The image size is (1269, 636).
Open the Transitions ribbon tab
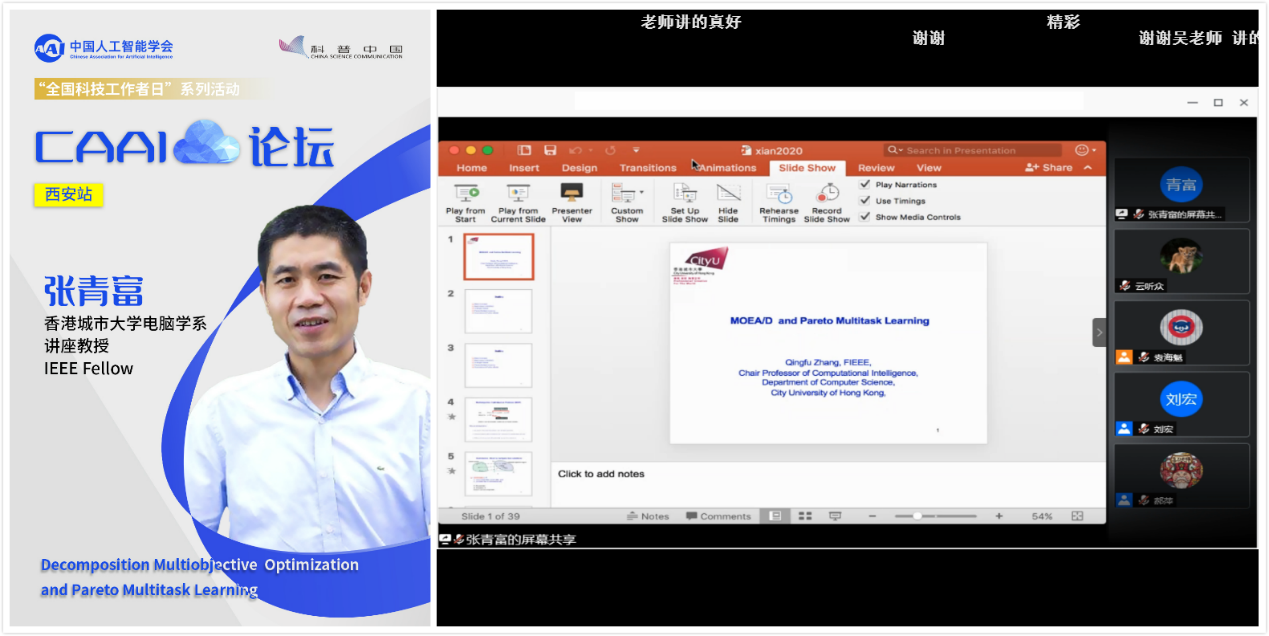pos(647,168)
